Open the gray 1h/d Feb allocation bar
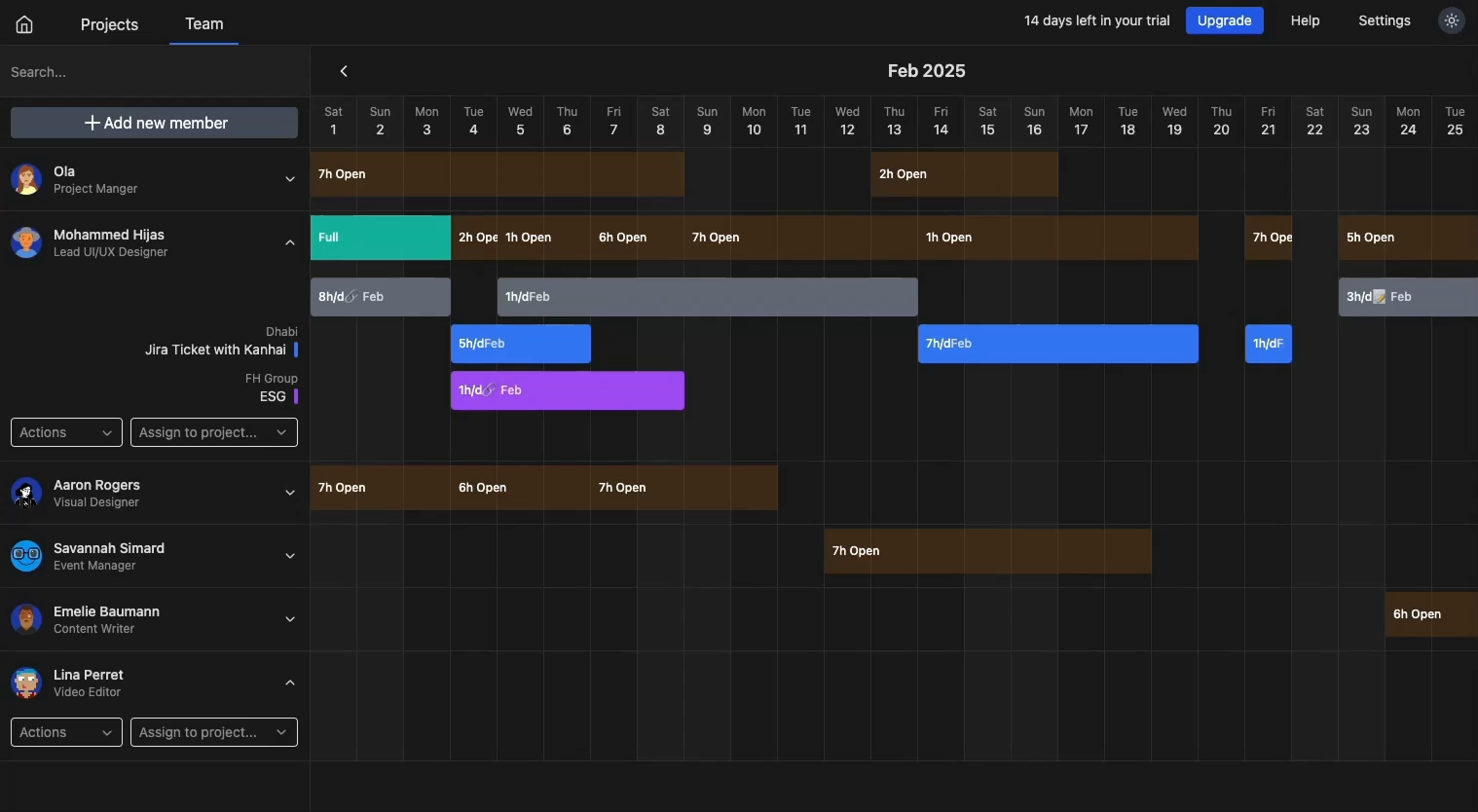 [708, 297]
